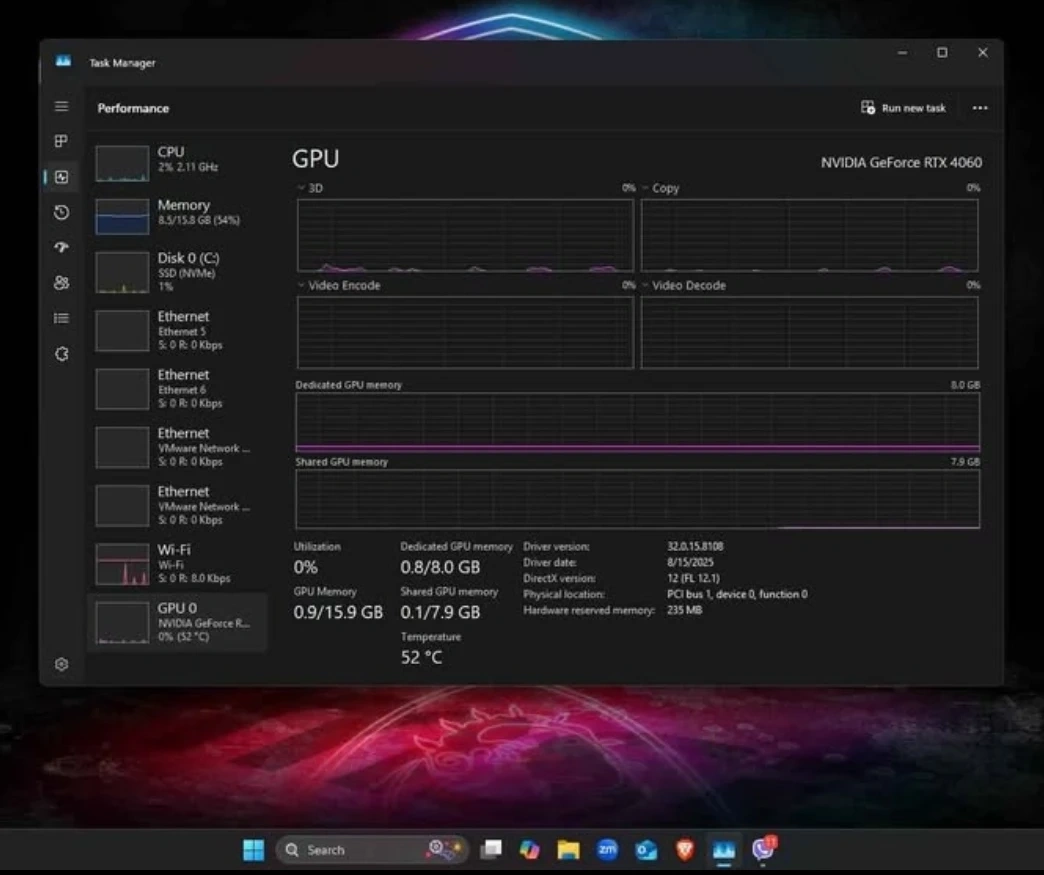Open the Users page icon

61,283
